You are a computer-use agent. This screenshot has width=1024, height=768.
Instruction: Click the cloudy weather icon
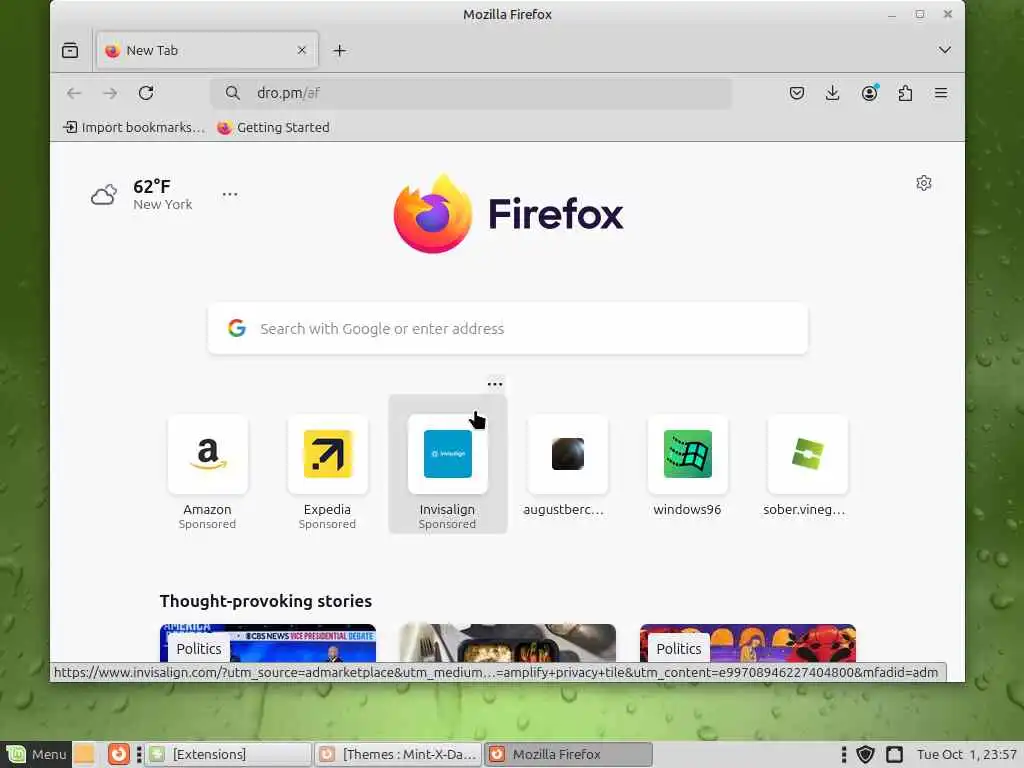click(x=104, y=195)
